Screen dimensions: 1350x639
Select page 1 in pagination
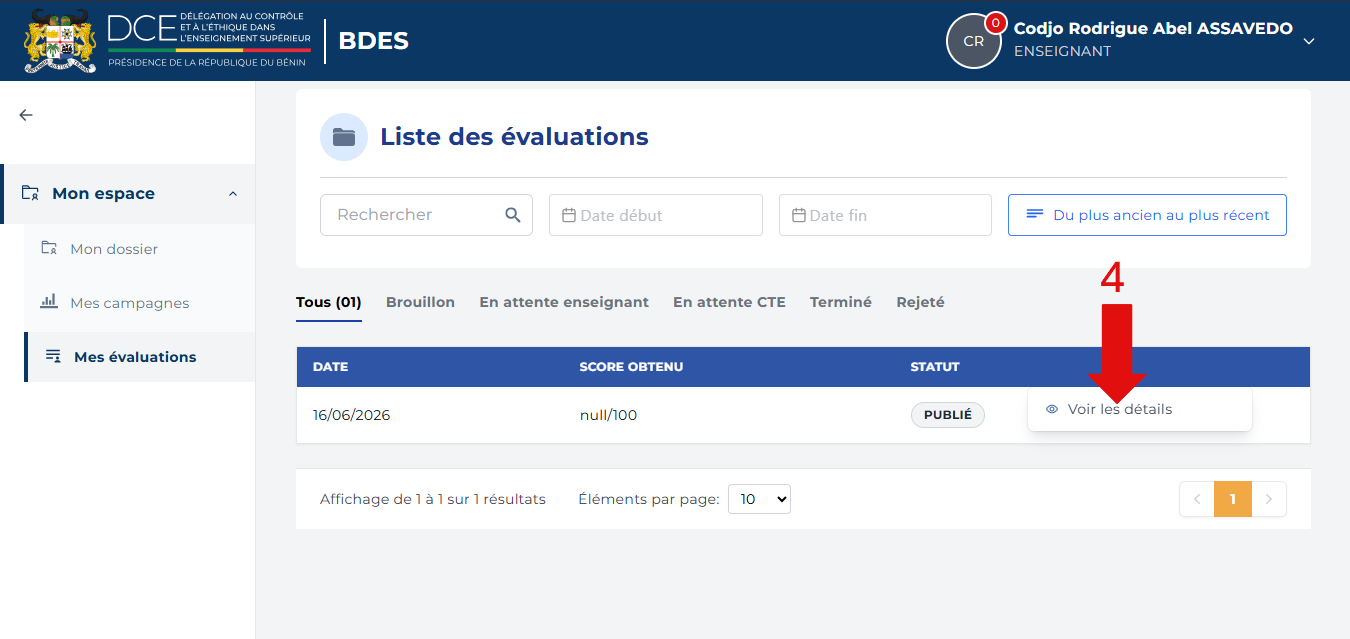tap(1233, 499)
